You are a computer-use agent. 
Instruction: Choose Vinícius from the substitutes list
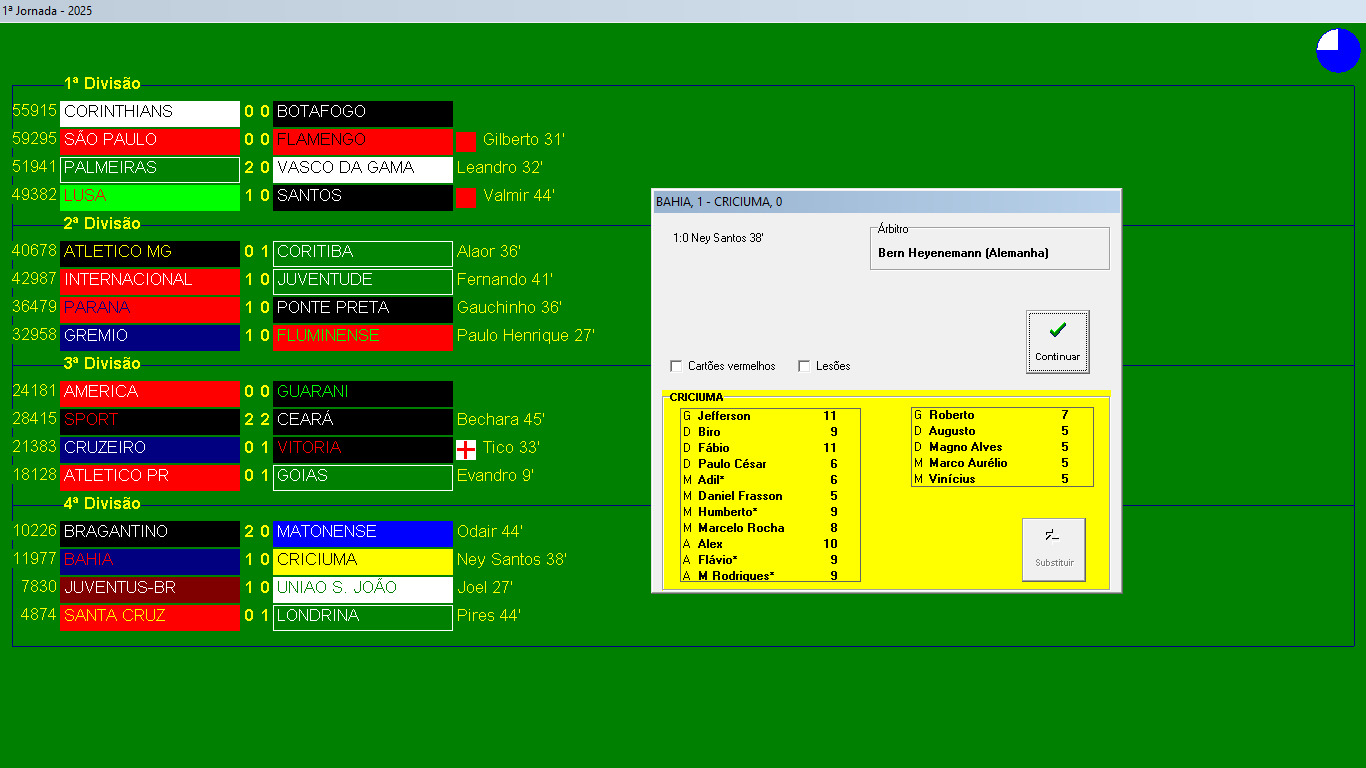tap(951, 479)
